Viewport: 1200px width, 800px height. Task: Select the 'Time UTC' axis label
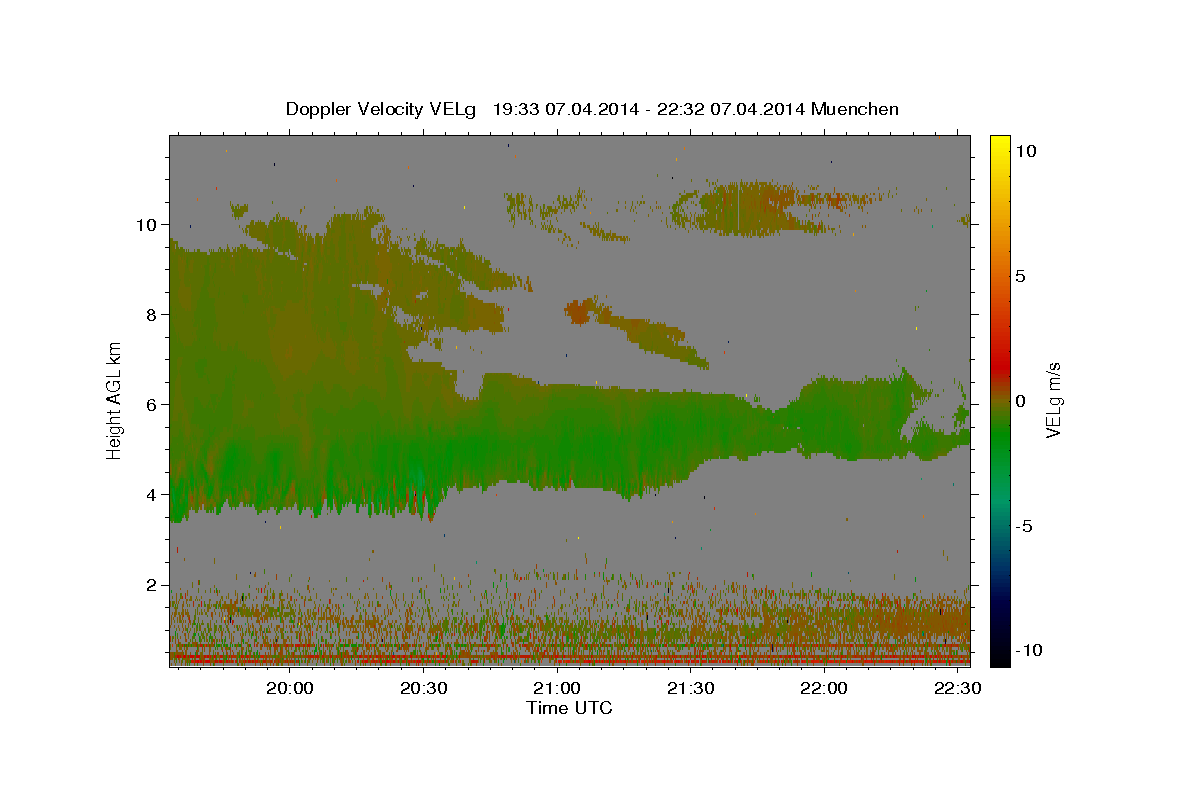click(x=569, y=708)
